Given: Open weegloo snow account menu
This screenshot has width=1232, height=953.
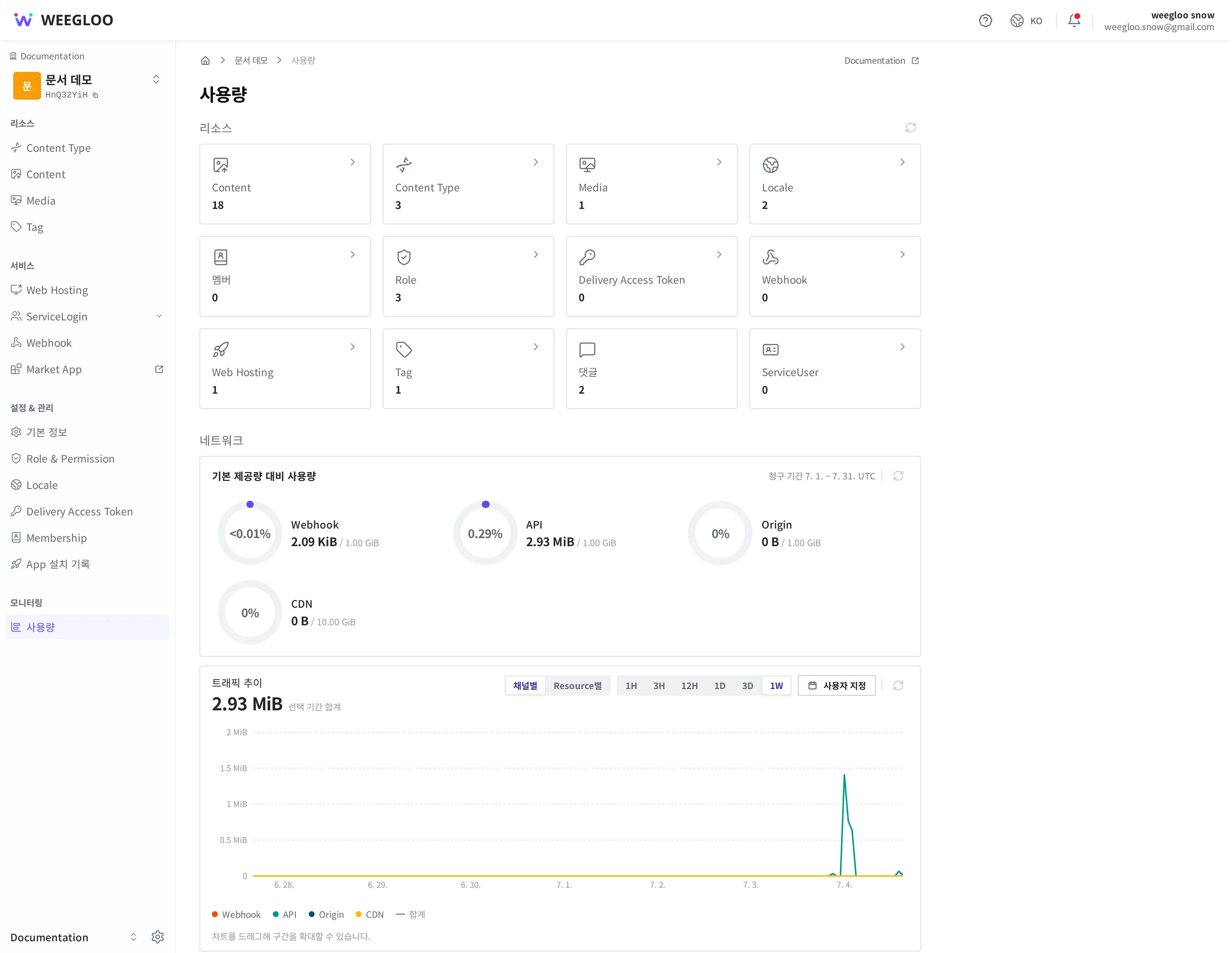Looking at the screenshot, I should (x=1159, y=21).
